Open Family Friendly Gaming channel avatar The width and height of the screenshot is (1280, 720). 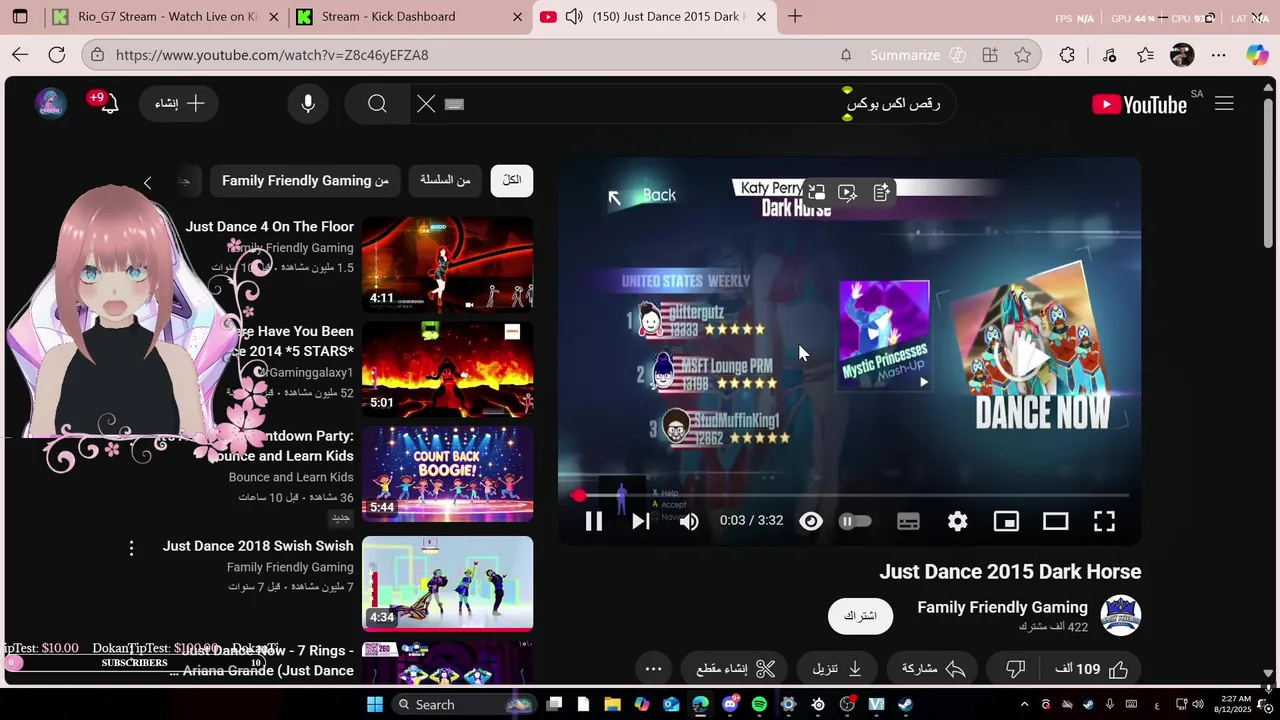(1121, 615)
